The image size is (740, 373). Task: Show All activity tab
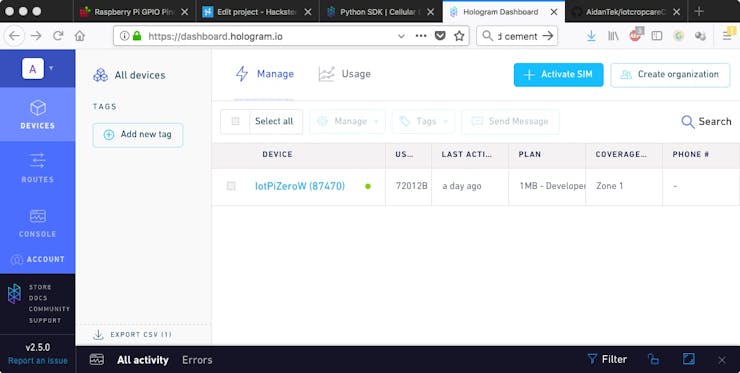143,360
